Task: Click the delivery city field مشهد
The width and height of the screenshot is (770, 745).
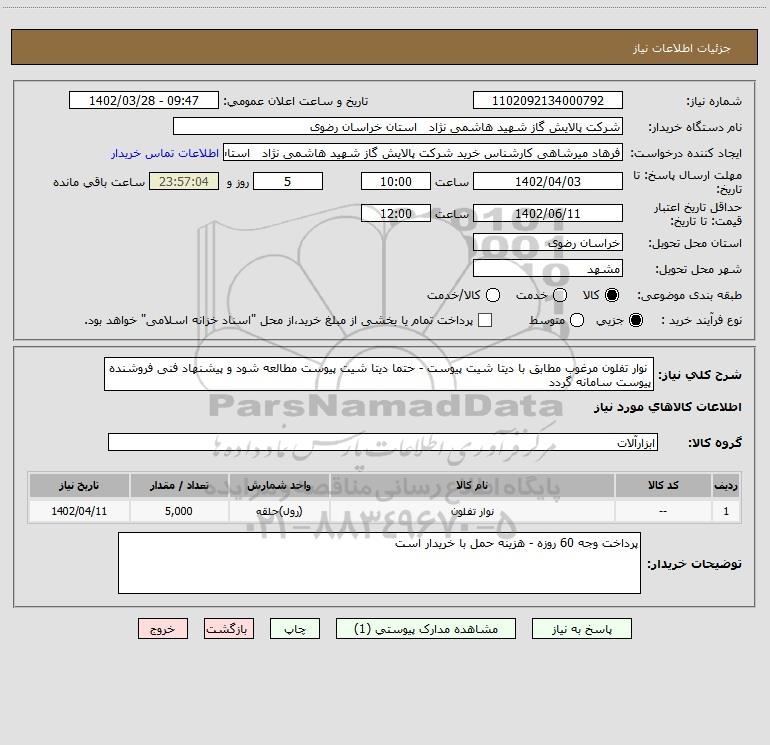Action: click(548, 268)
